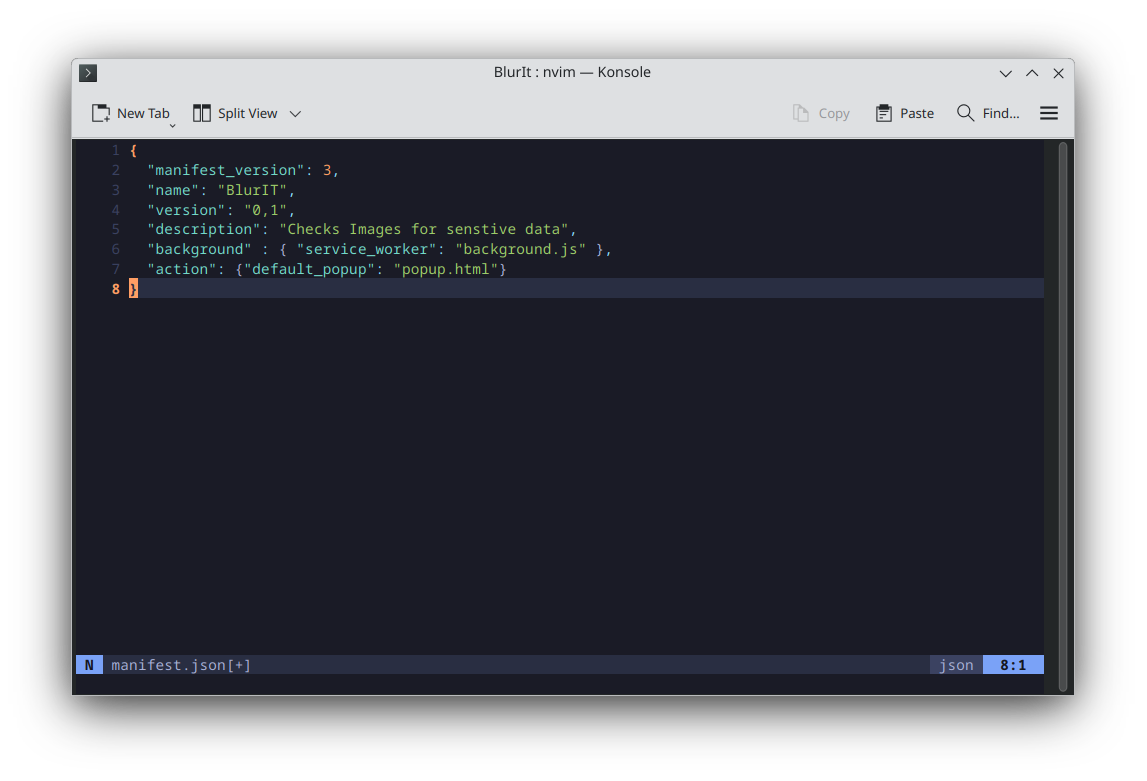The width and height of the screenshot is (1147, 781).
Task: Place cursor on "manifest_version" line
Action: [x=243, y=170]
